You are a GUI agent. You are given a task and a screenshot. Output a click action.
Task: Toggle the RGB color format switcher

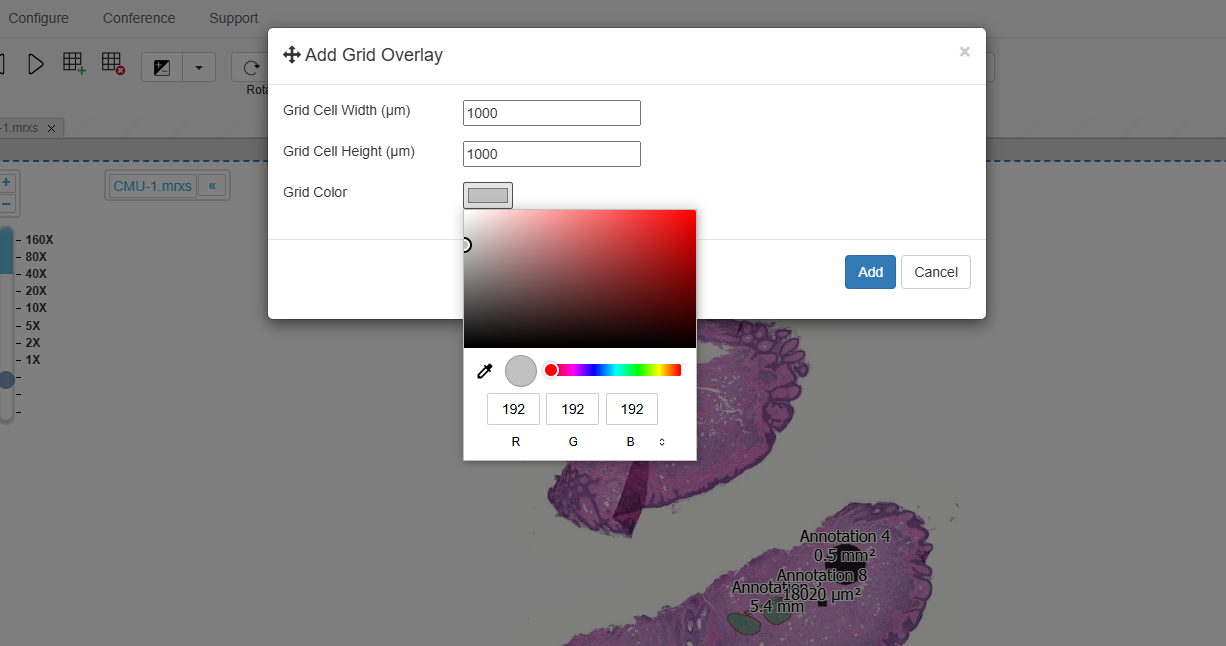pyautogui.click(x=661, y=442)
